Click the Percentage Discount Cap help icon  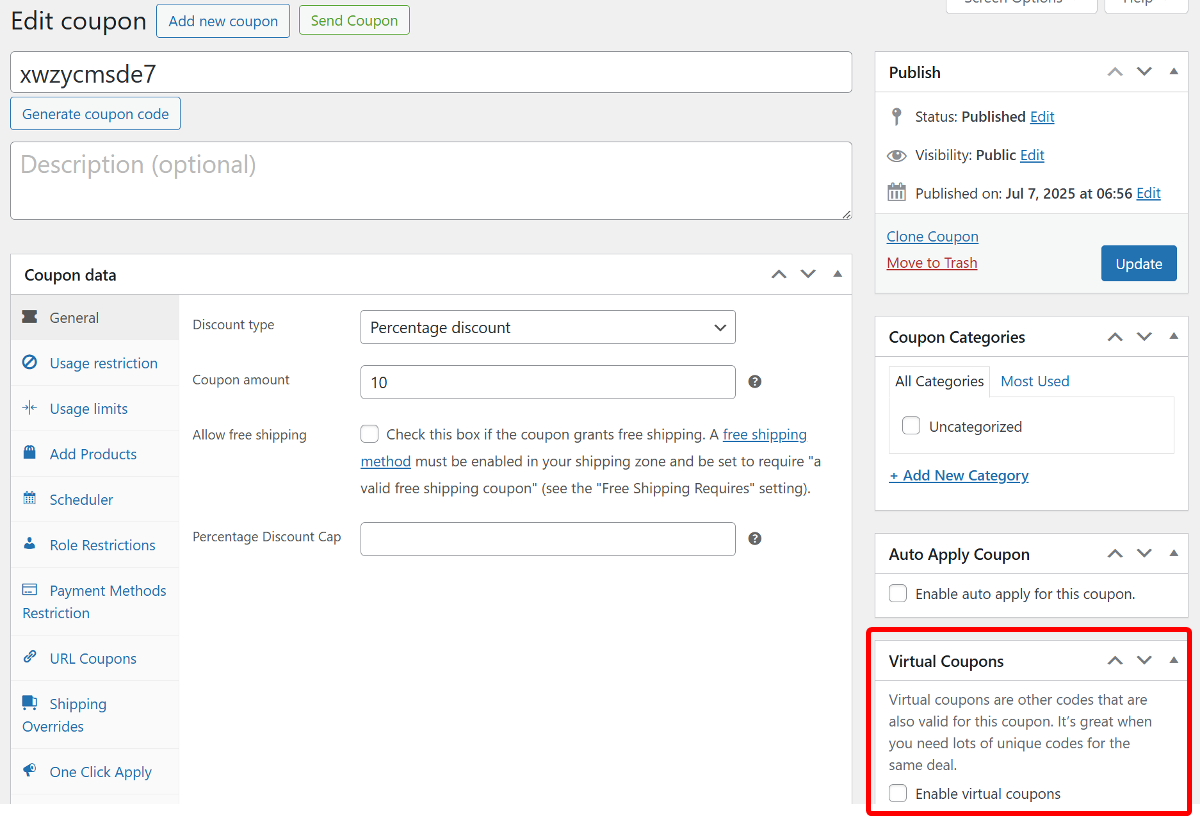[755, 538]
